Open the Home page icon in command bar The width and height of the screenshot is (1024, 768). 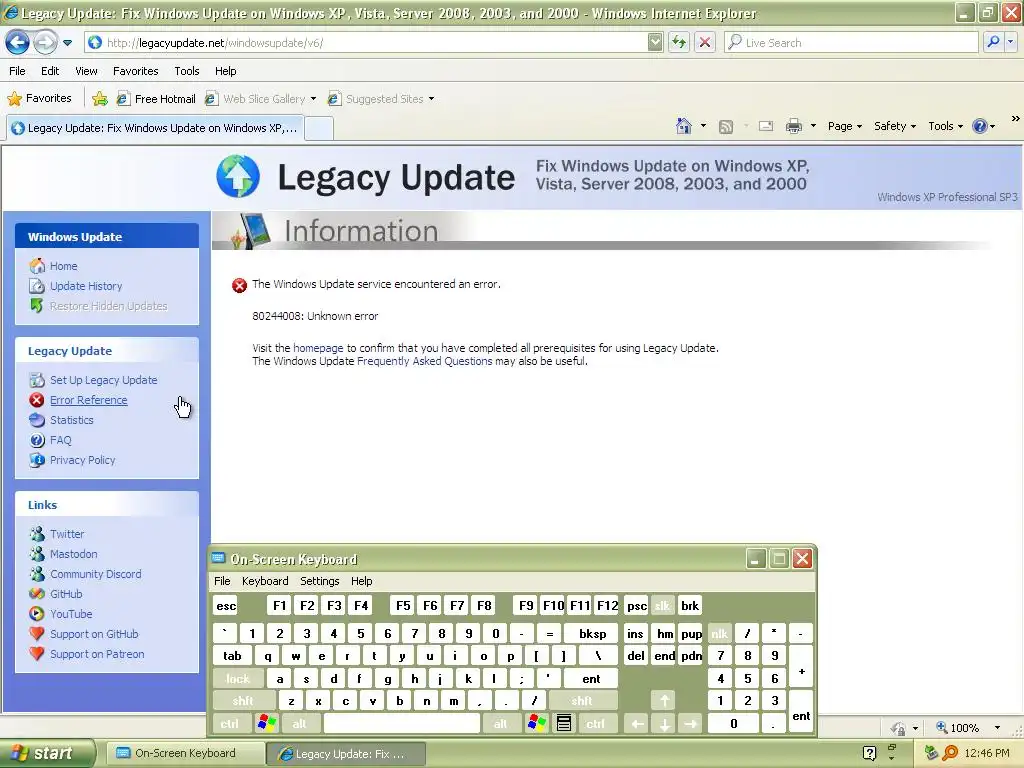pyautogui.click(x=684, y=125)
